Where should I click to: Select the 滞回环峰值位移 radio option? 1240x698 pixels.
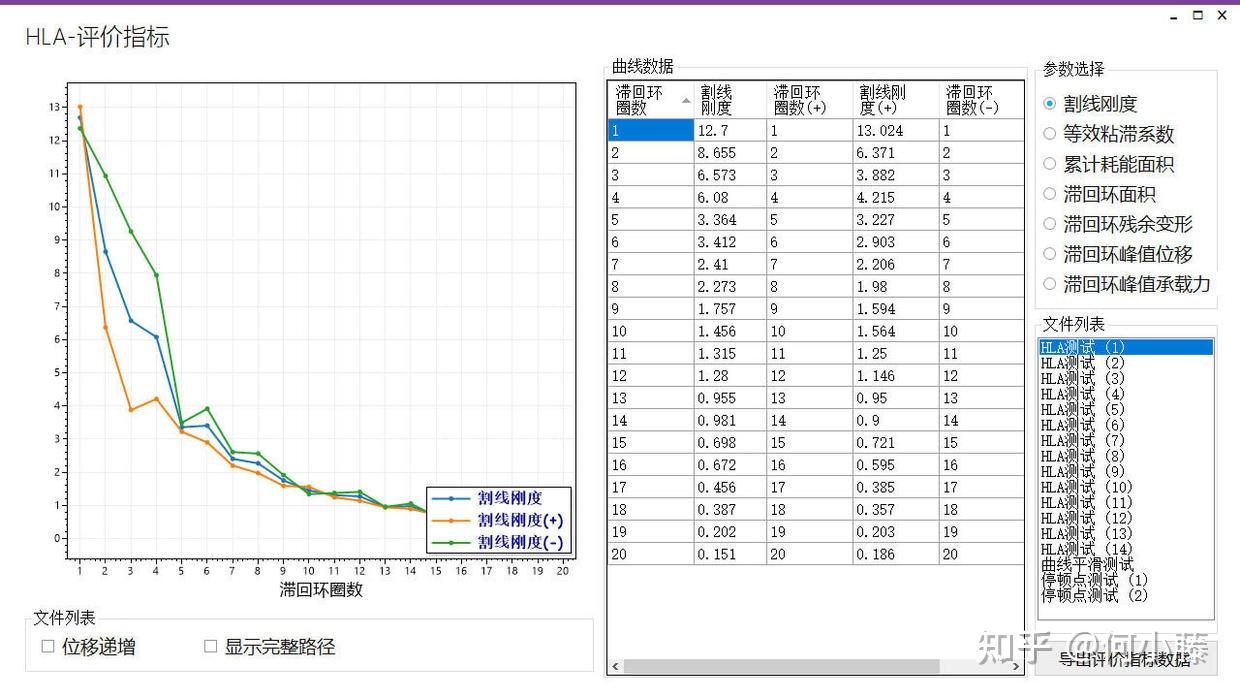point(1117,254)
